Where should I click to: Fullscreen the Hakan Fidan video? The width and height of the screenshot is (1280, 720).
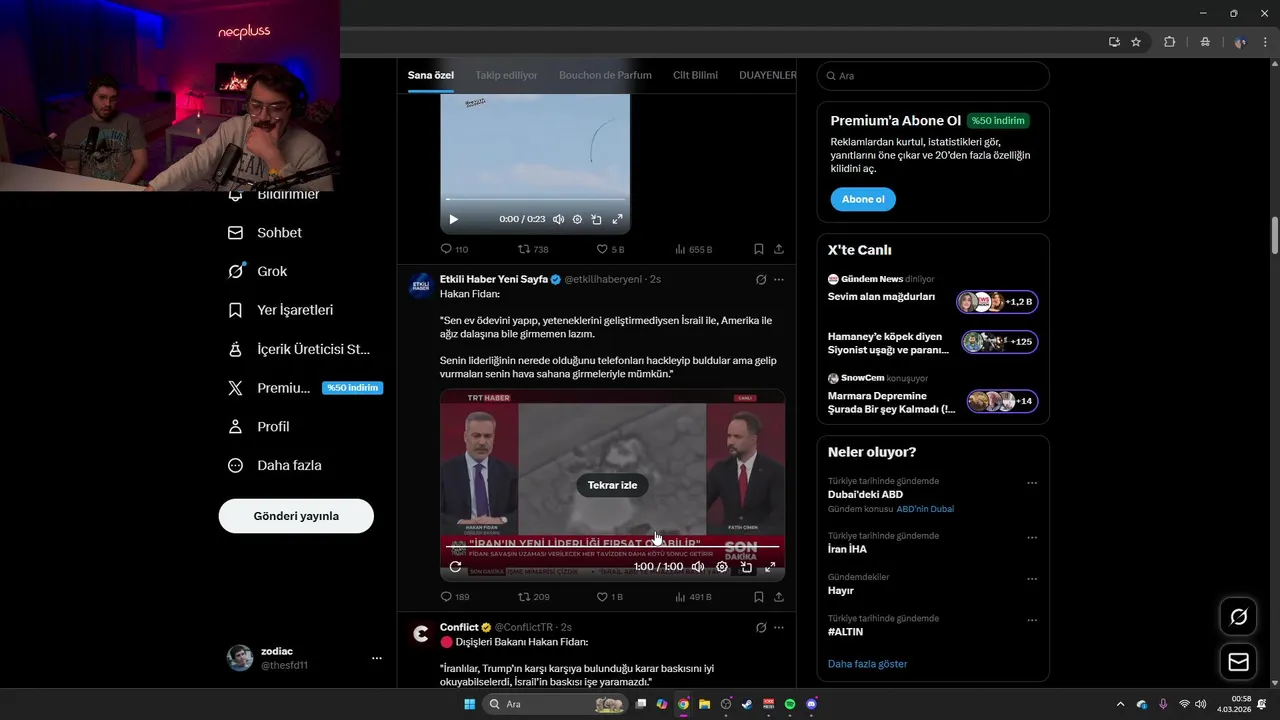770,567
